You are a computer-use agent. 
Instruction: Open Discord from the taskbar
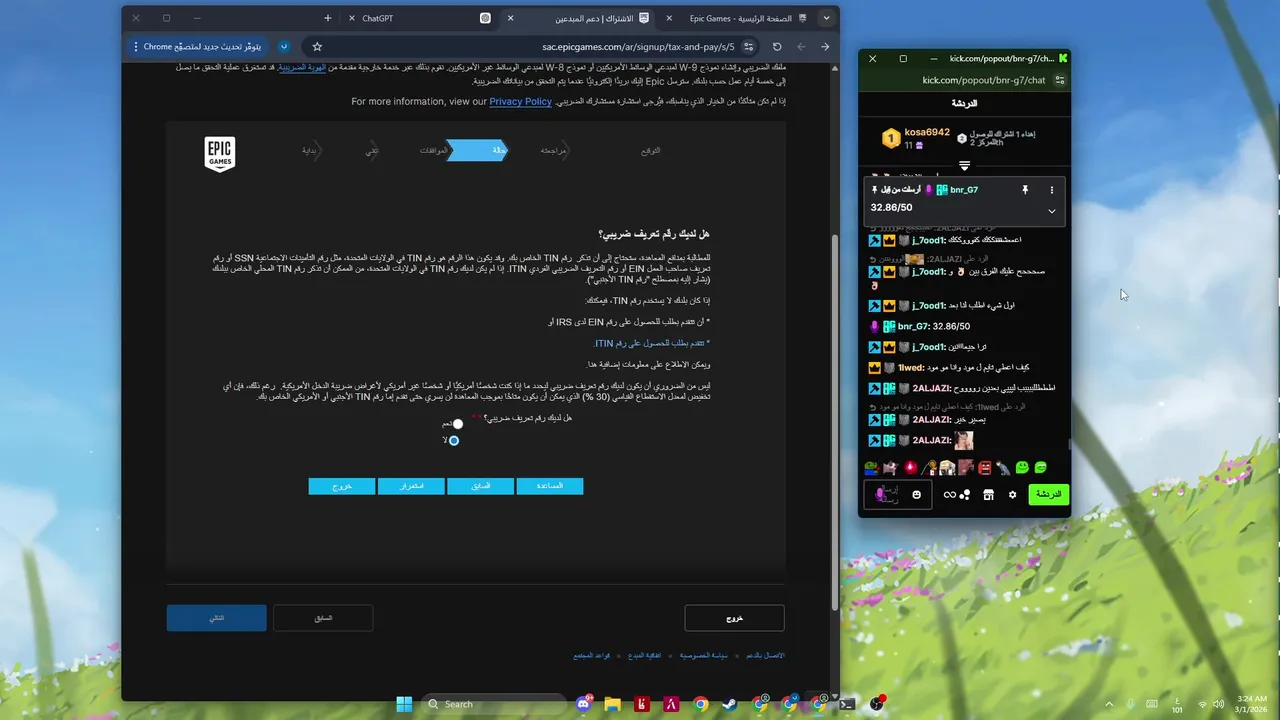click(x=583, y=704)
